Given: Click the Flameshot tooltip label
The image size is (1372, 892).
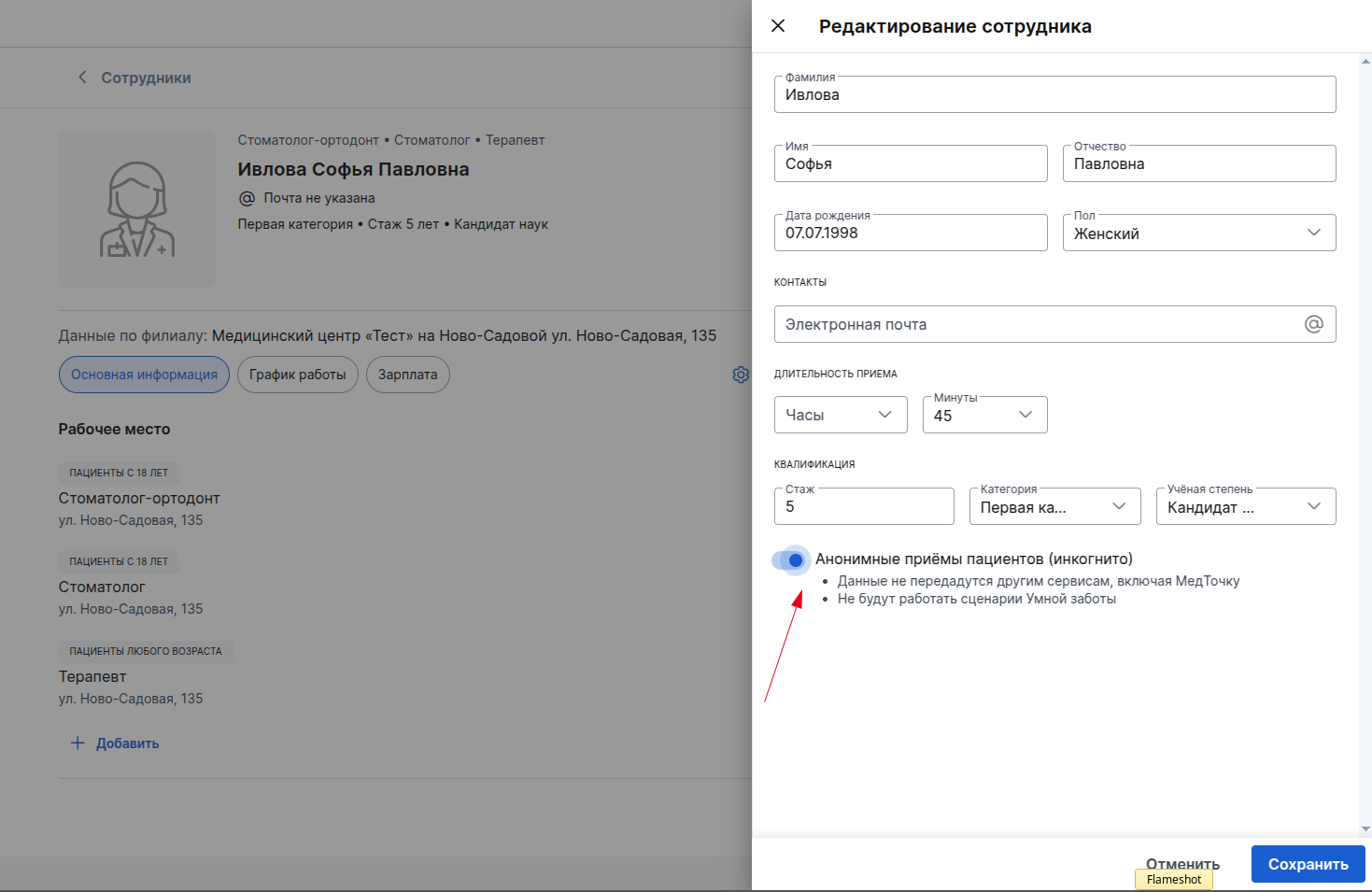Looking at the screenshot, I should [x=1174, y=879].
